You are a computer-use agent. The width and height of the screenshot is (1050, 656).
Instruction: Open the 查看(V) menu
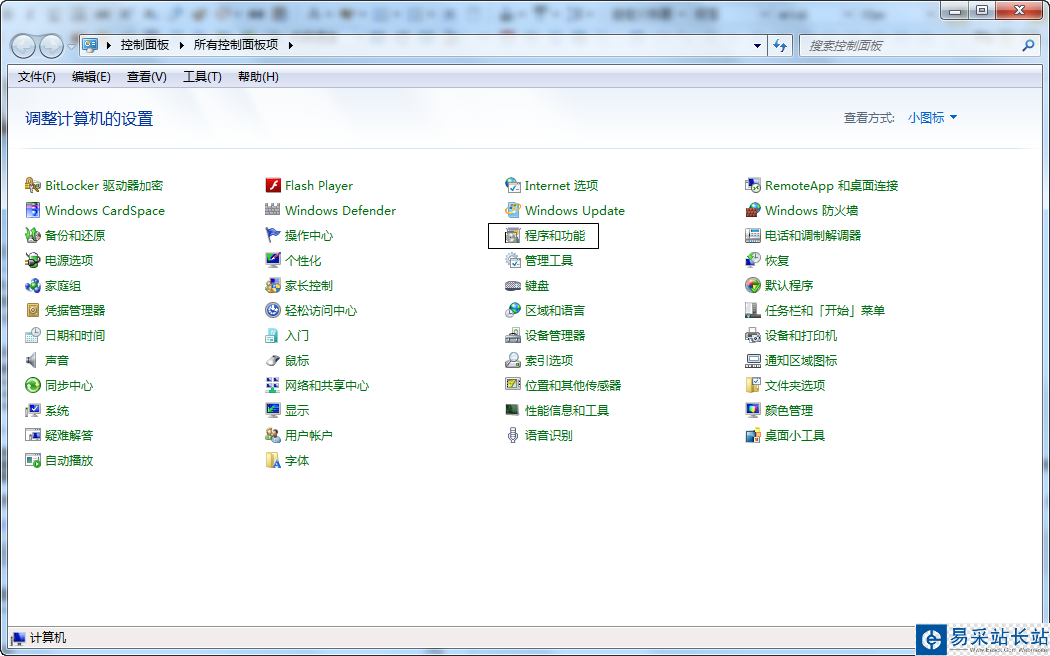coord(147,77)
